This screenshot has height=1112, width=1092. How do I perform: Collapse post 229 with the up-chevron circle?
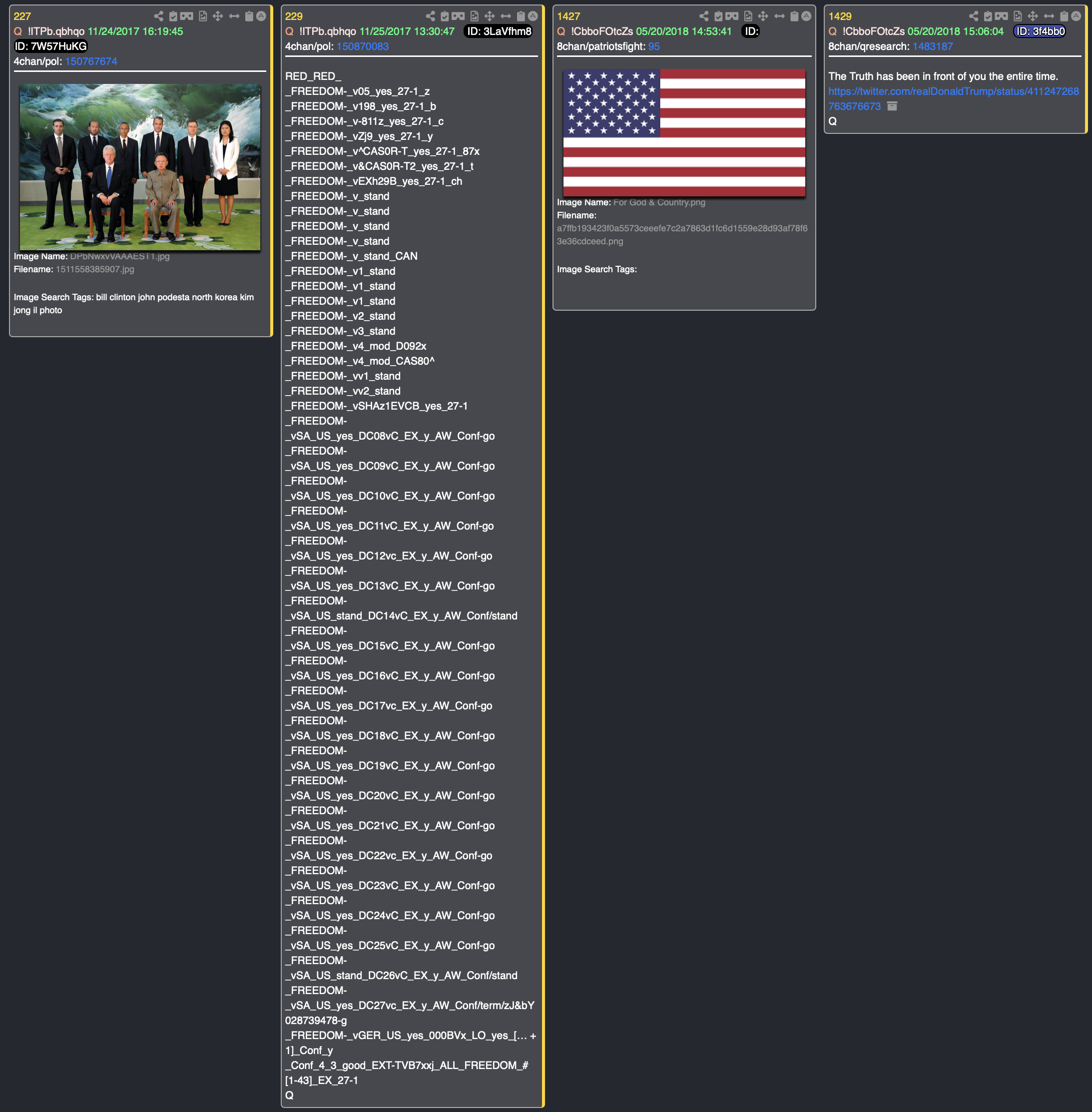coord(533,16)
